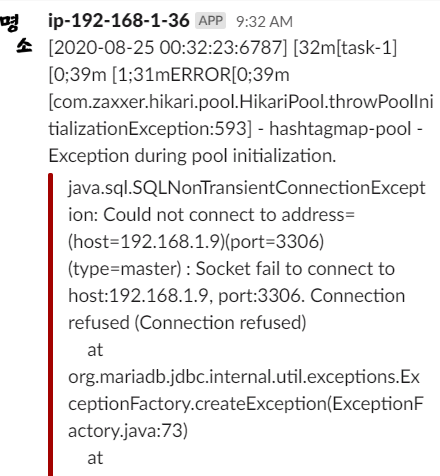440x476 pixels.
Task: Click the refused (Connection refused) text
Action: (x=187, y=323)
